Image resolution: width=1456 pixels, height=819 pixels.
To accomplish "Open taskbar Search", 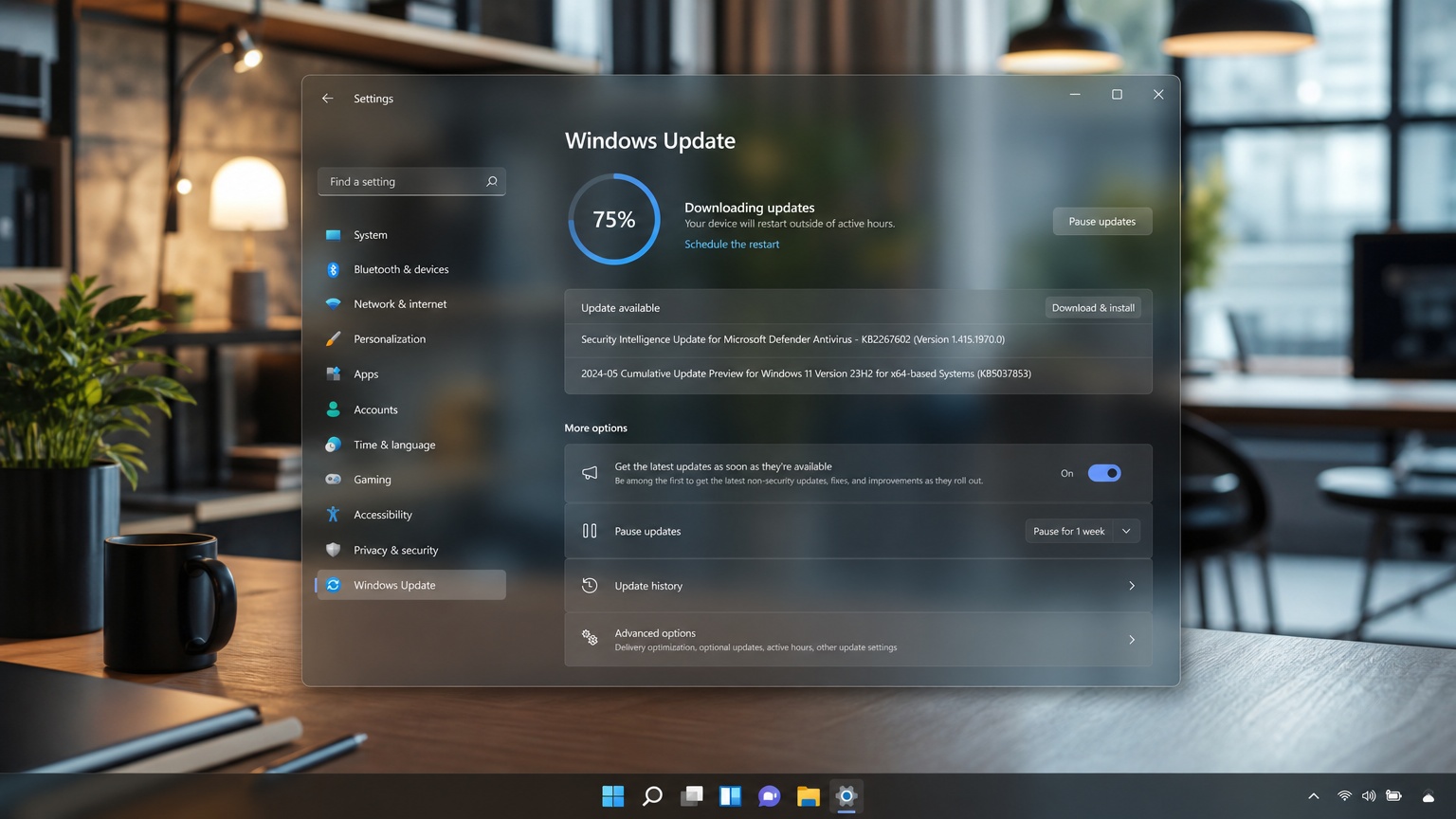I will pyautogui.click(x=652, y=796).
